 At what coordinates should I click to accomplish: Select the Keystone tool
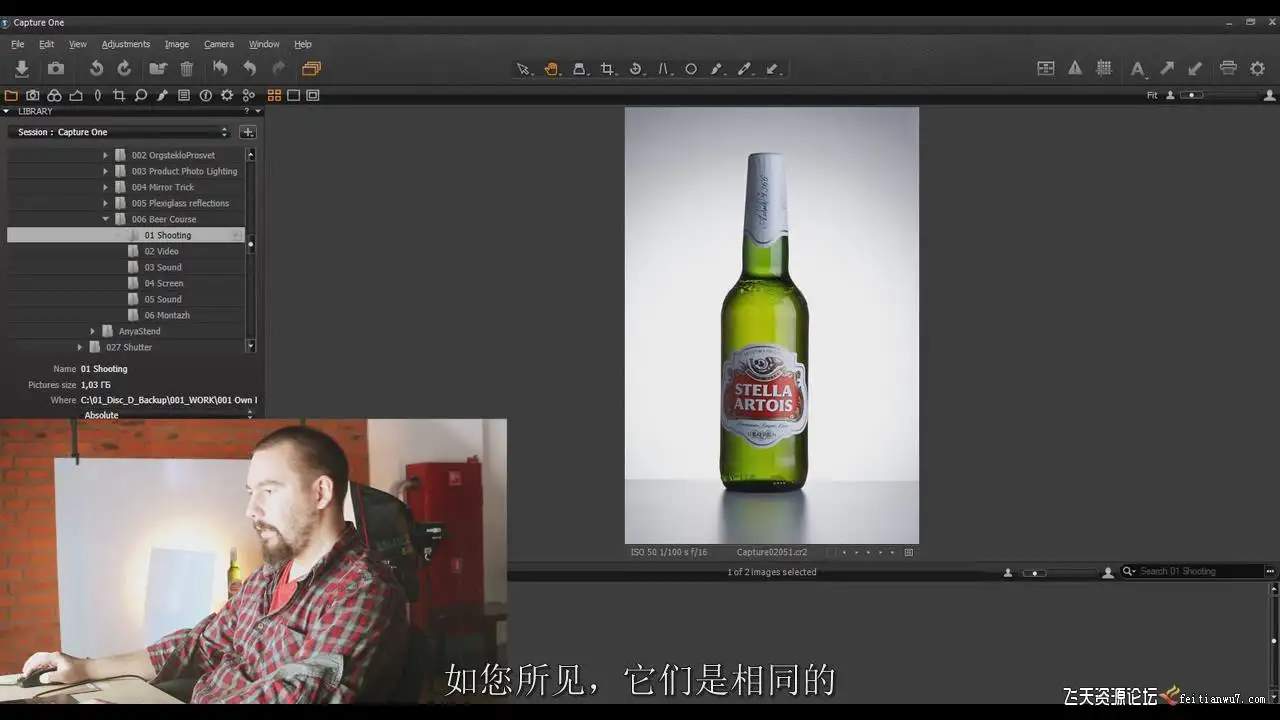(x=663, y=69)
